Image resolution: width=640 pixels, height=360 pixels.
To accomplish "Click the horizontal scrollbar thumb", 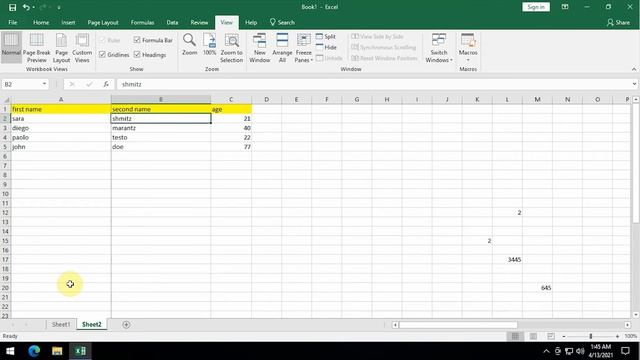I will tap(458, 325).
